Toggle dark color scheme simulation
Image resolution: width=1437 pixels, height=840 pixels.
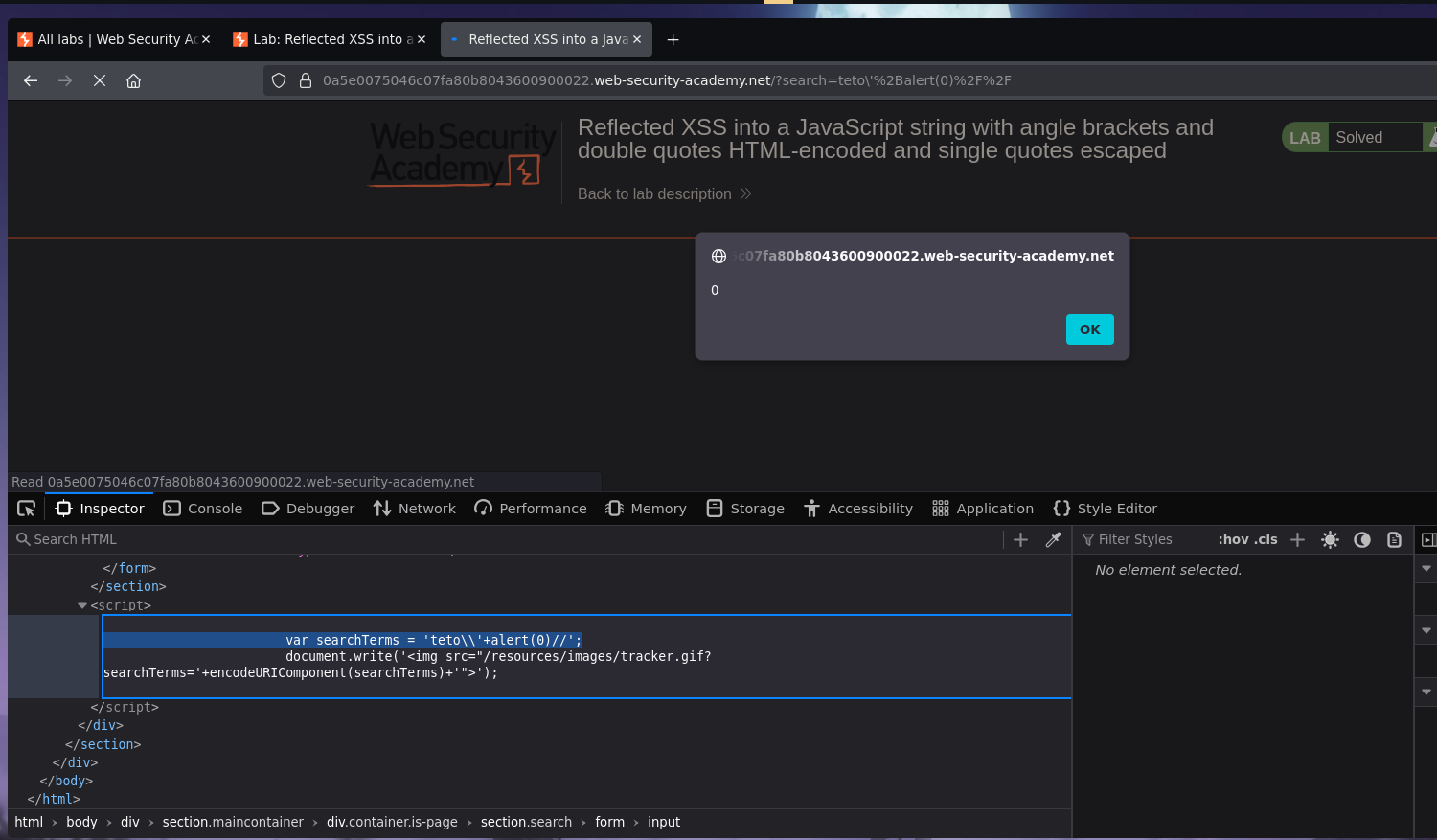coord(1362,540)
